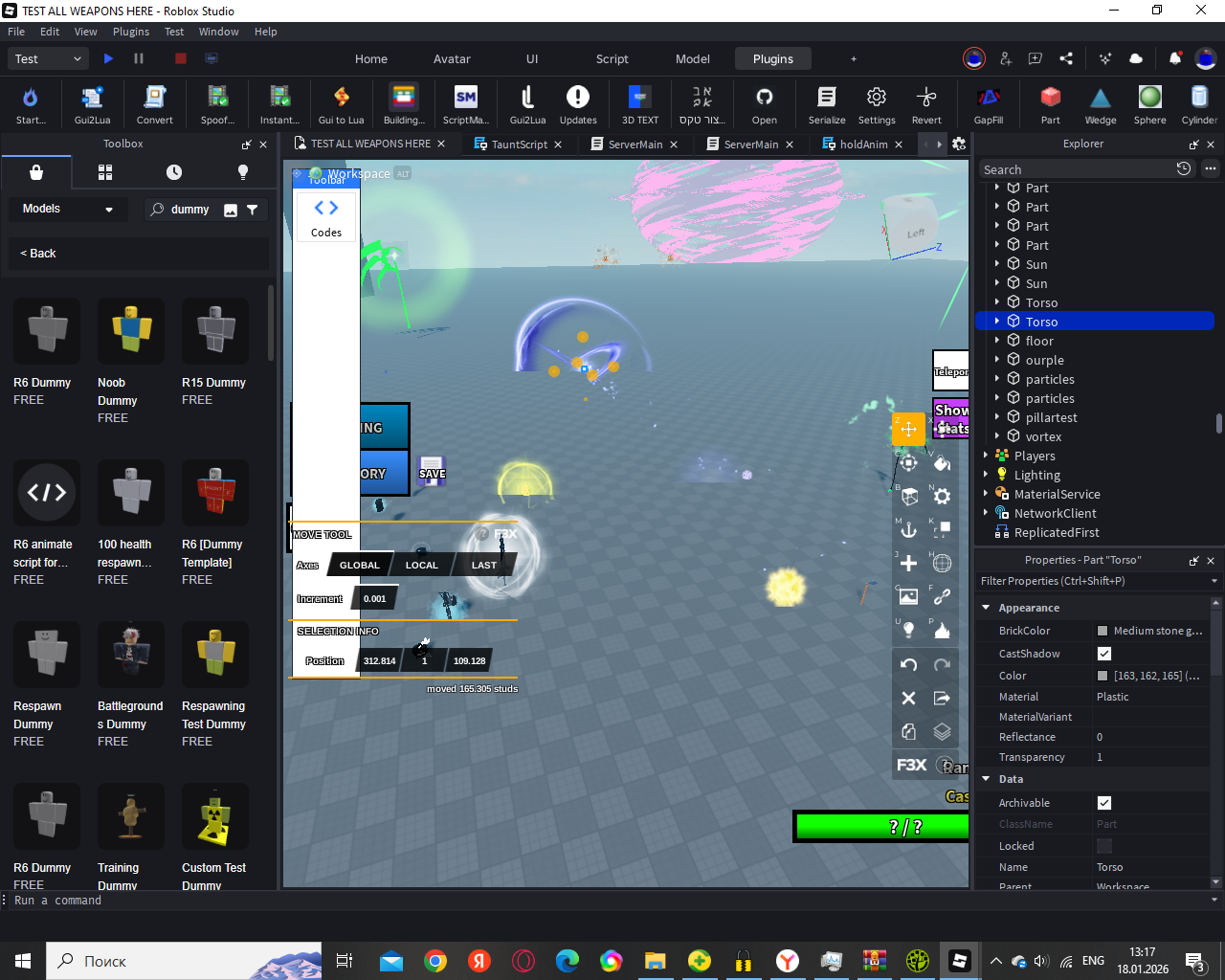Open the Explorer search history icon
The image size is (1225, 980).
pyautogui.click(x=1184, y=168)
